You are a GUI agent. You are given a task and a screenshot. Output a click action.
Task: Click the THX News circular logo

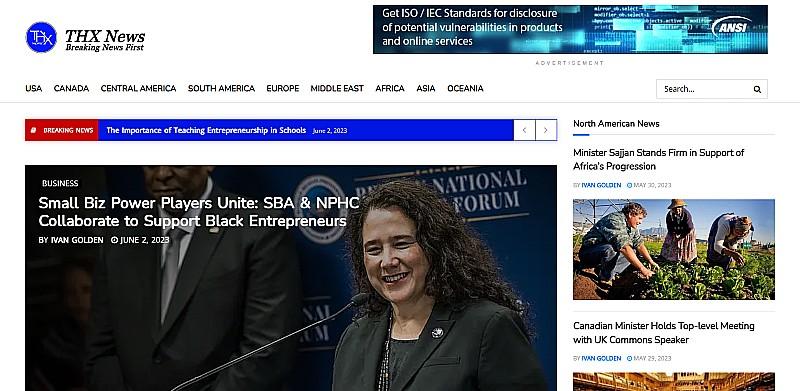coord(41,37)
